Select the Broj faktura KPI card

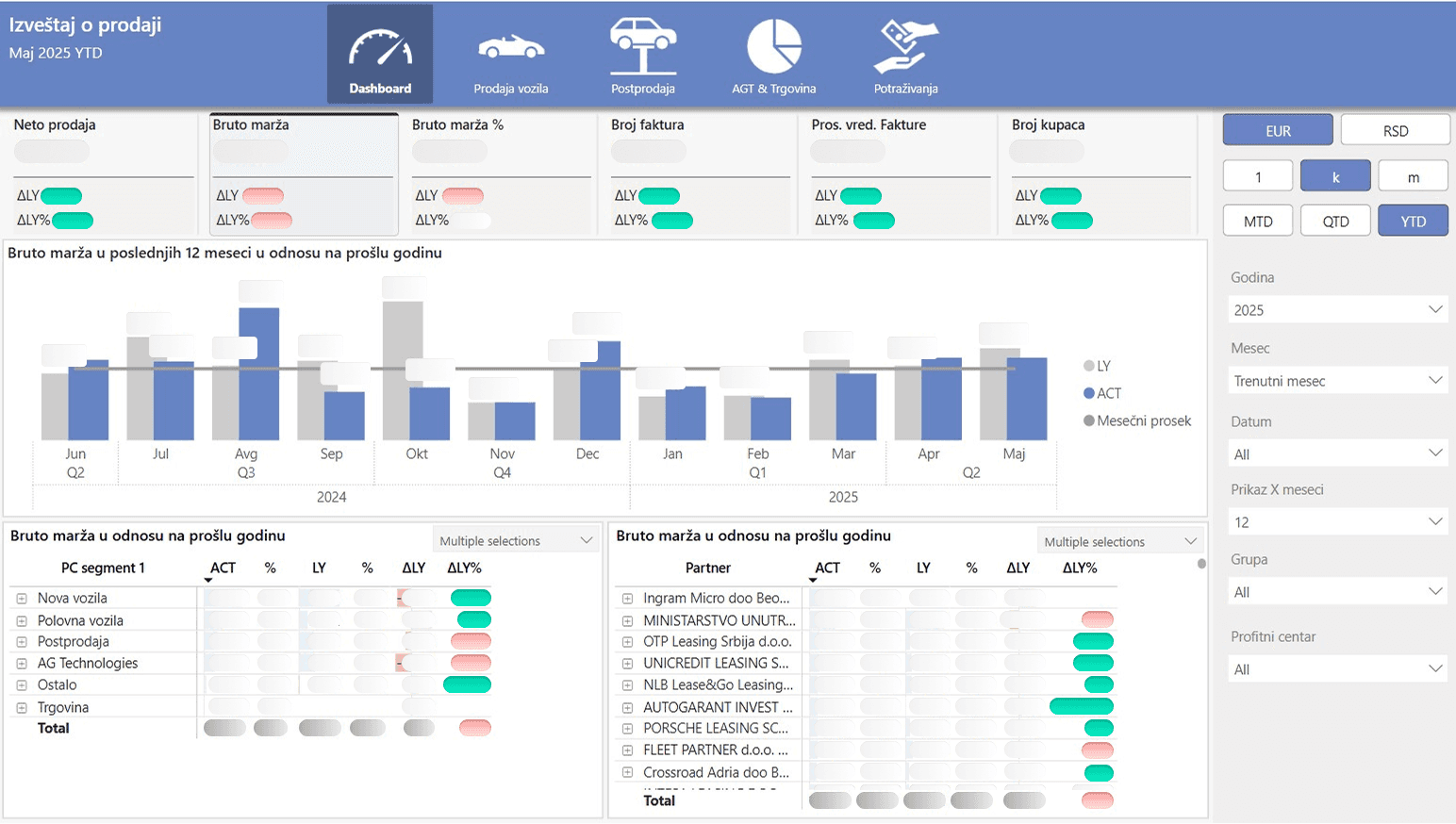click(701, 173)
